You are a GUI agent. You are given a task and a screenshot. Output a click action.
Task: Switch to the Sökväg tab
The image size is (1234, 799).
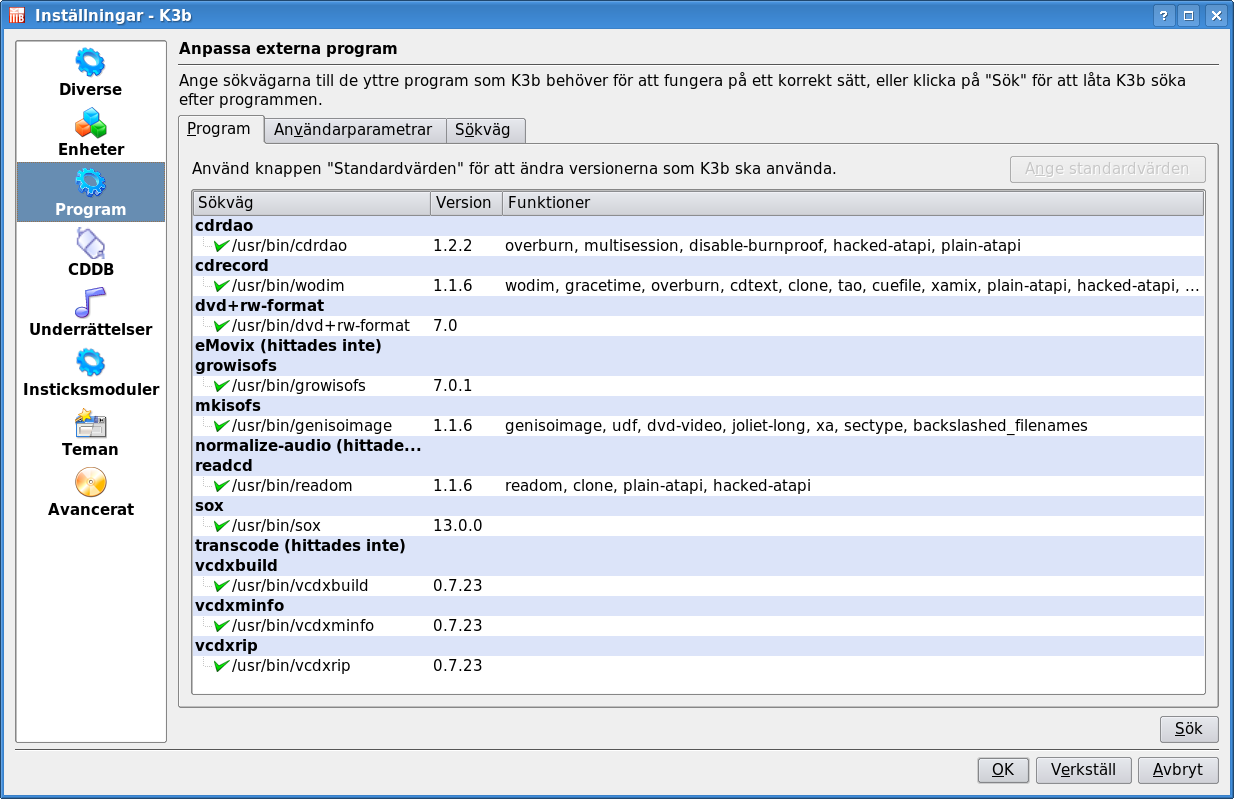[x=483, y=130]
